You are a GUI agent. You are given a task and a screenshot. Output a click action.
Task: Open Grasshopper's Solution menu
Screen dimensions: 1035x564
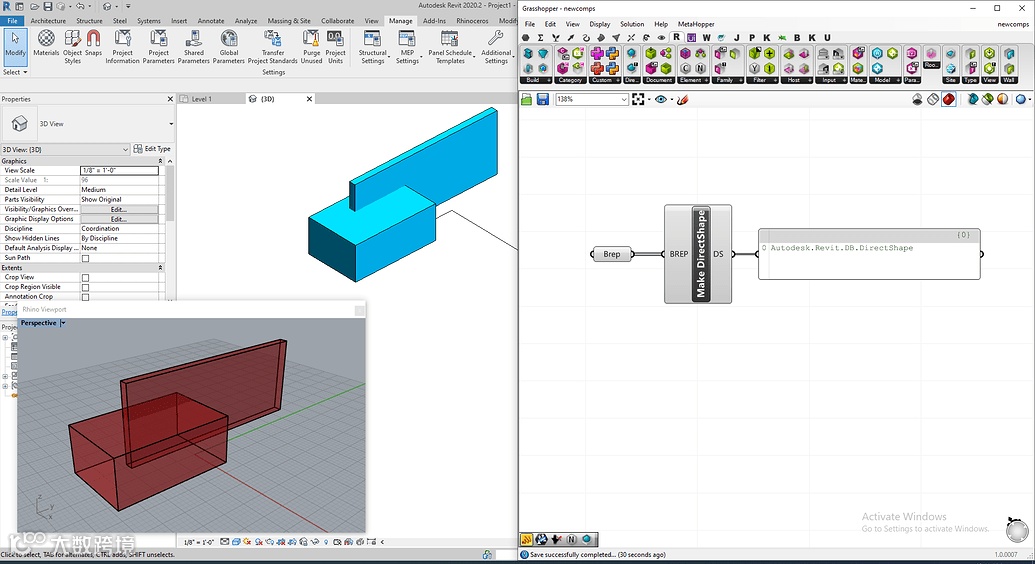pos(632,24)
